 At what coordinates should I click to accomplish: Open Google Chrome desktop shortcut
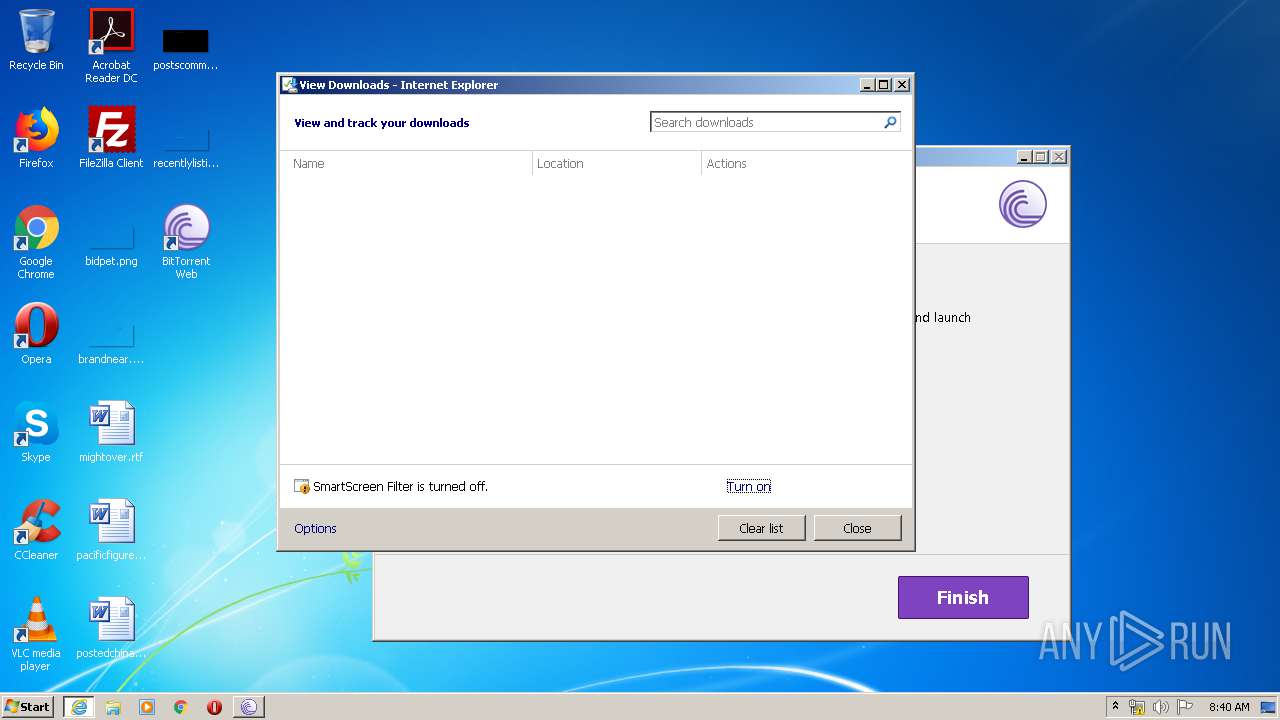click(x=36, y=242)
